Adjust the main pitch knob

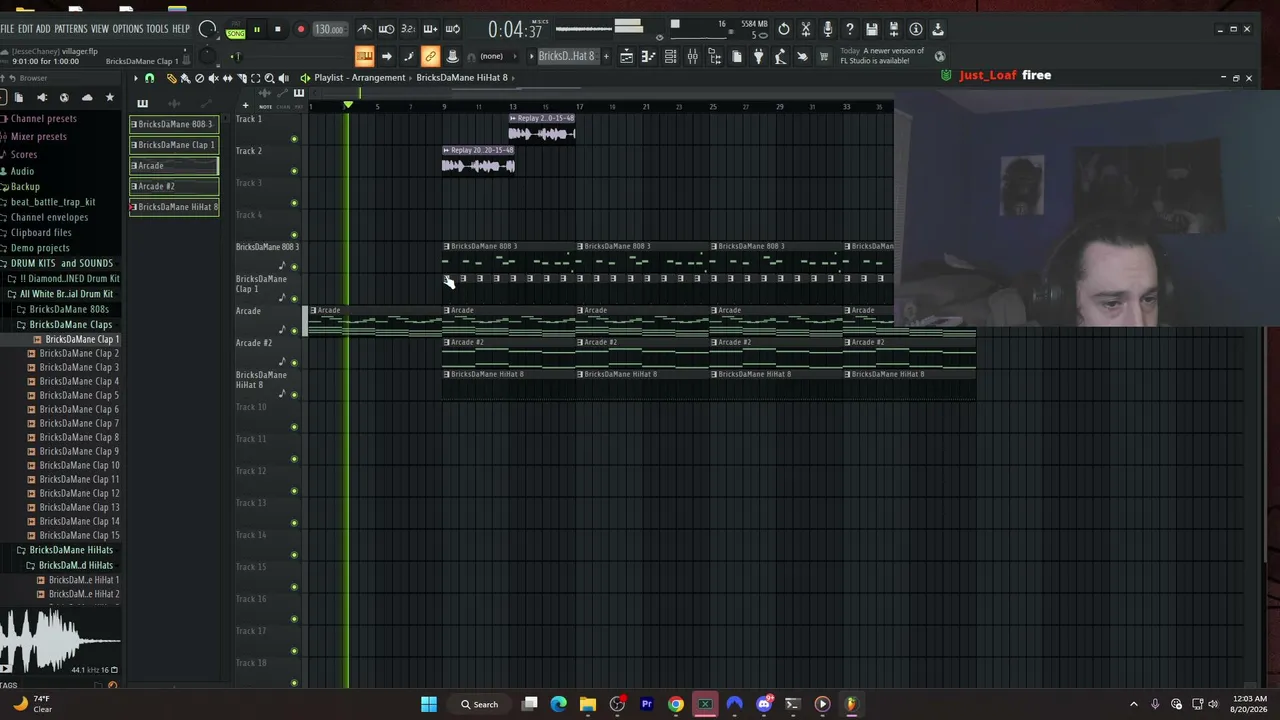click(x=207, y=56)
